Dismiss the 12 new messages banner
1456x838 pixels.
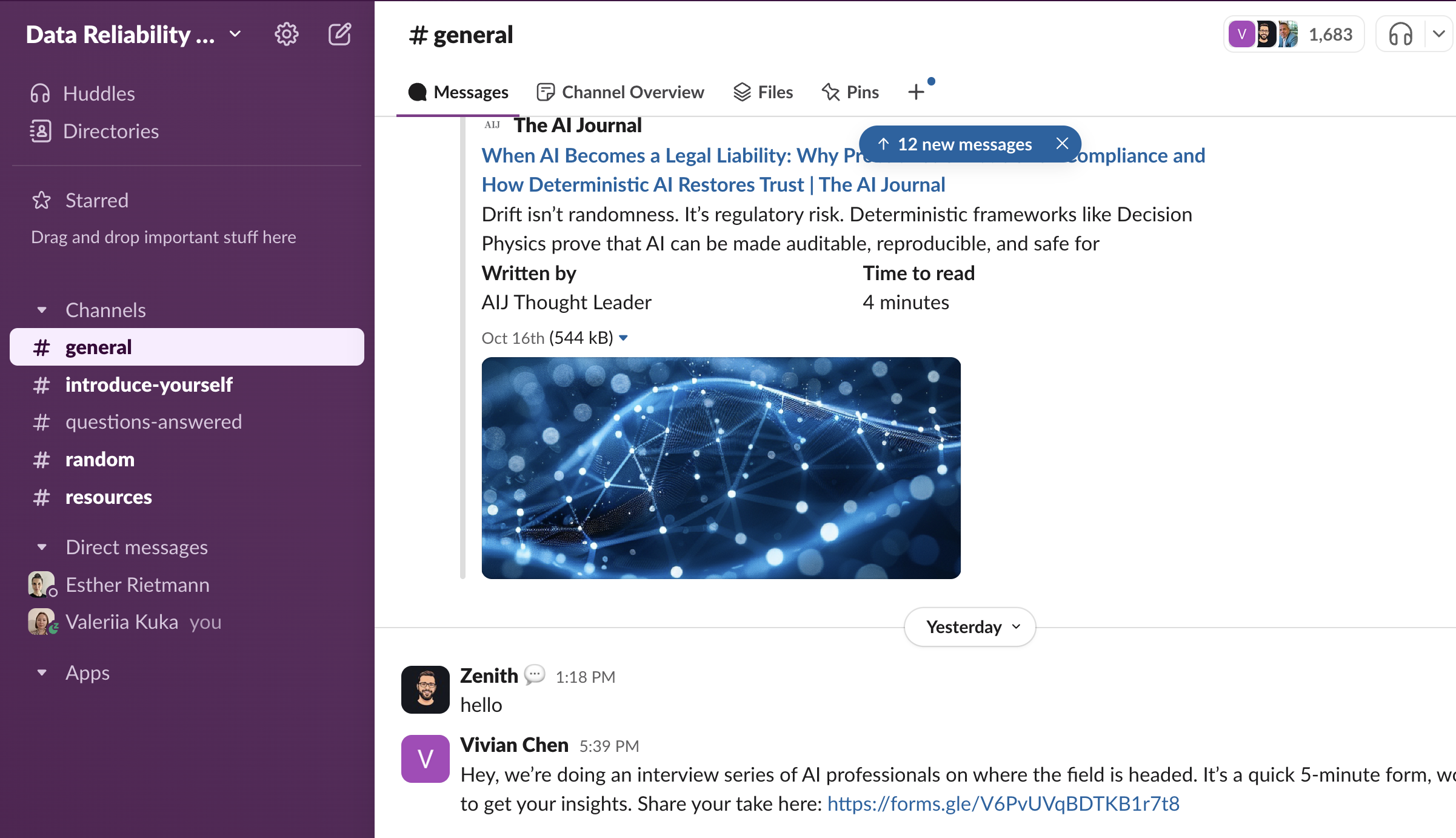click(1062, 144)
